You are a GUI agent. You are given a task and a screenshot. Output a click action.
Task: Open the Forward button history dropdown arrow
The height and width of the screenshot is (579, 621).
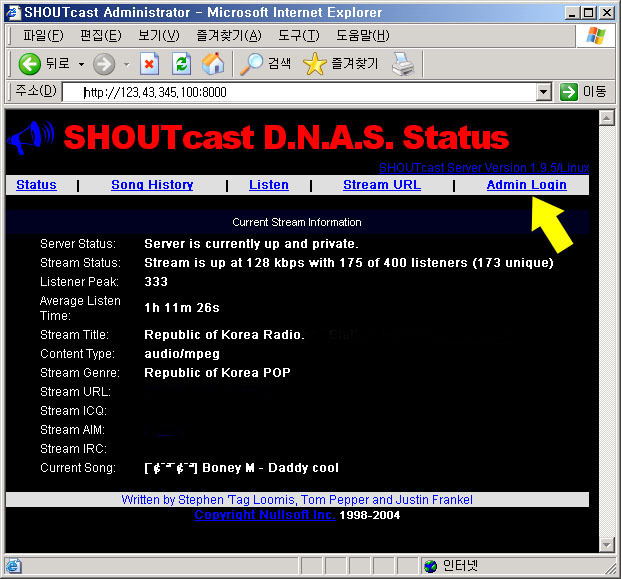127,64
